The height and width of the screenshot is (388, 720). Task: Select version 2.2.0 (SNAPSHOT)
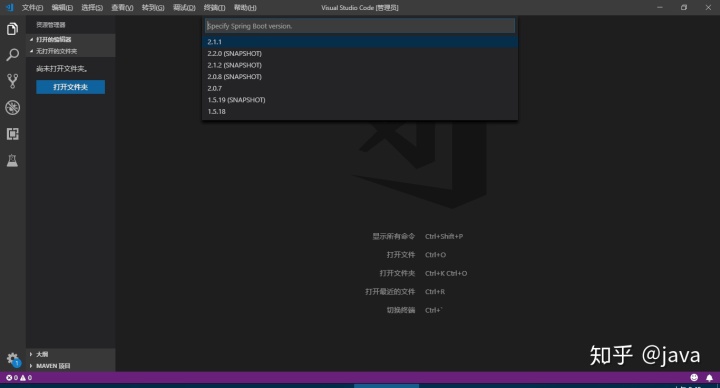click(x=360, y=53)
